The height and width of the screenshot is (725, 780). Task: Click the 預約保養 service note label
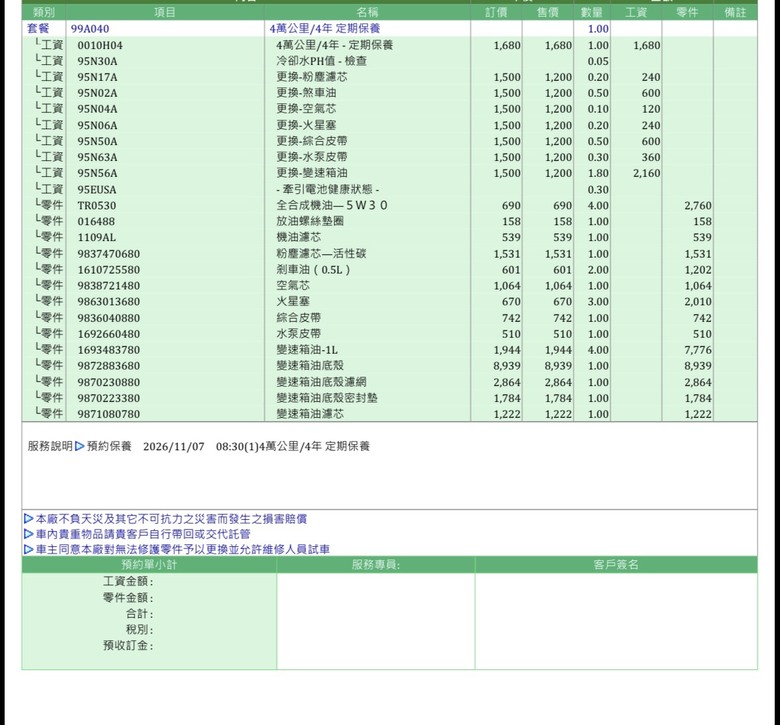pyautogui.click(x=109, y=446)
